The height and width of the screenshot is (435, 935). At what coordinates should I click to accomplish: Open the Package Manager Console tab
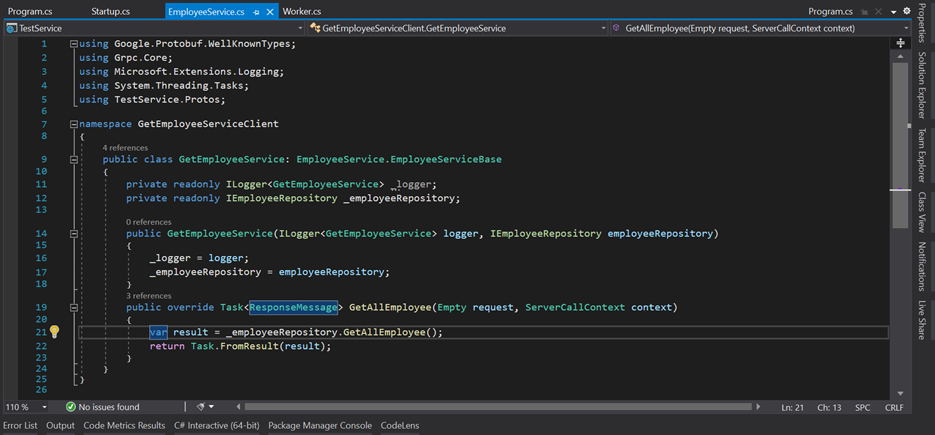tap(319, 425)
